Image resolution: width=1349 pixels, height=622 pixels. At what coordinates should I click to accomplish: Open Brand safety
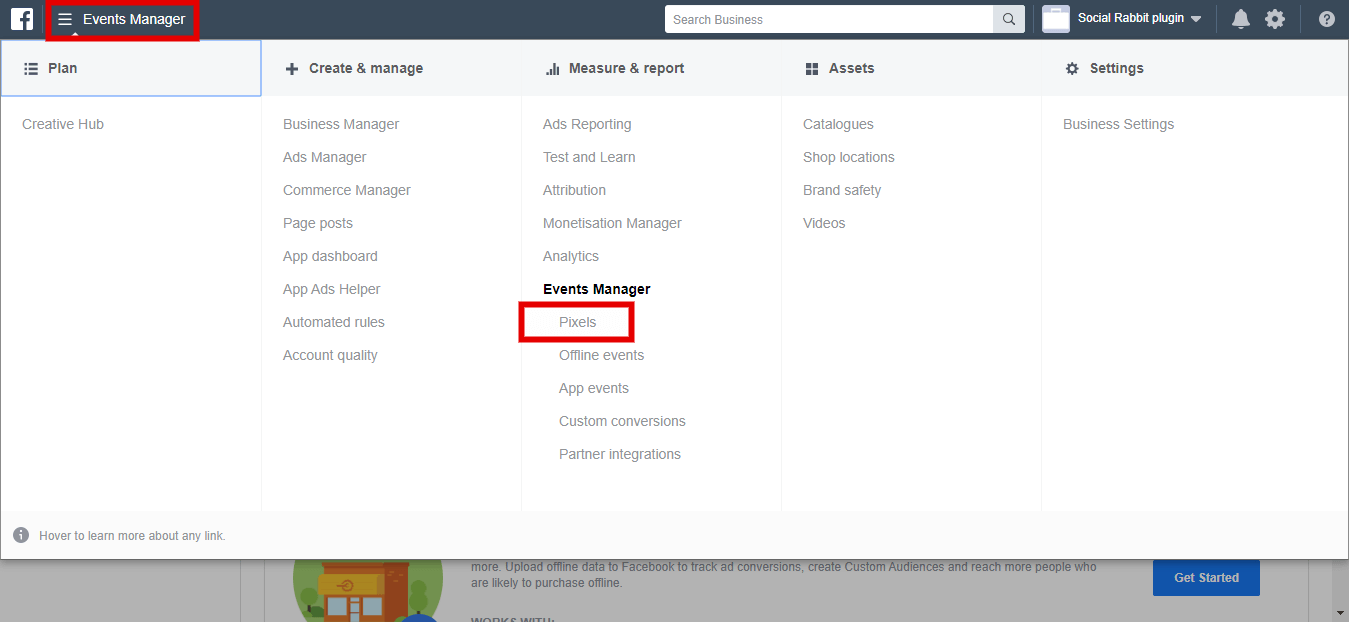point(842,190)
